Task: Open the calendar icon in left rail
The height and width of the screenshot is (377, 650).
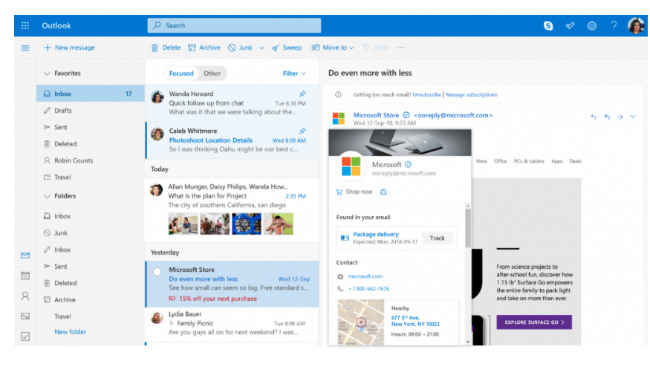Action: pyautogui.click(x=25, y=276)
